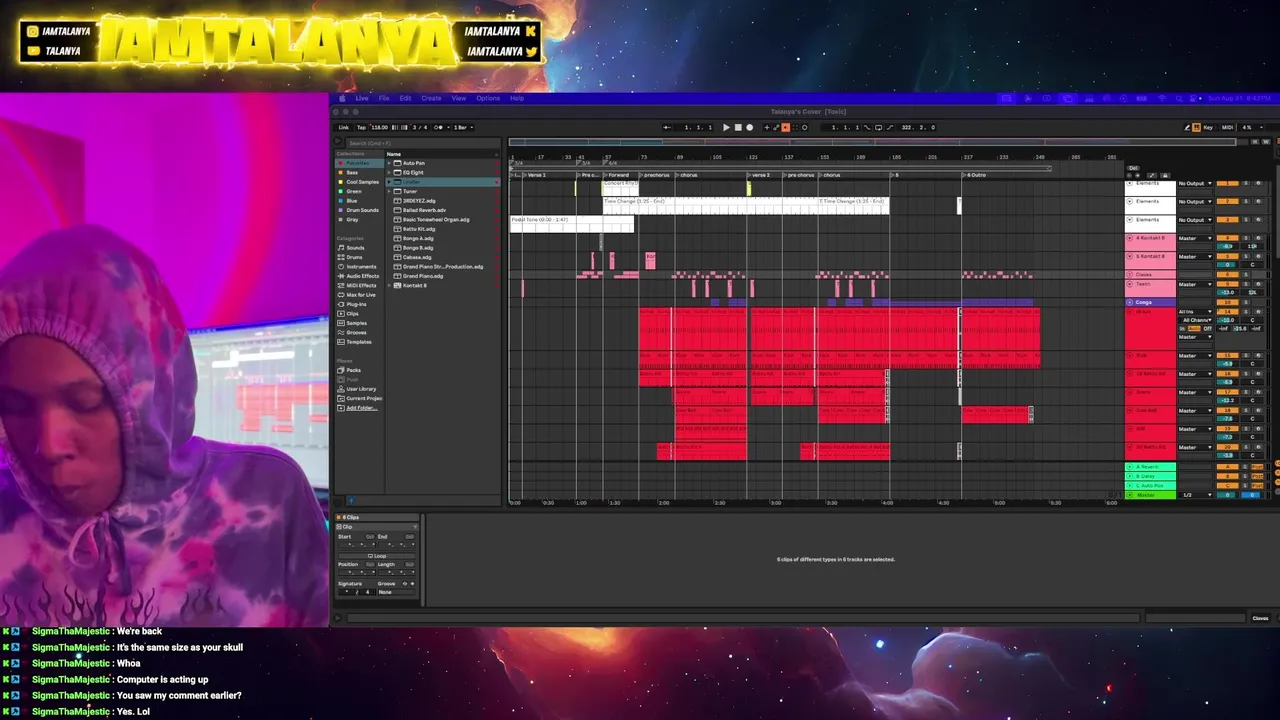Toggle the Computer MIDI Keyboard button
Screen dimensions: 1280x720
coord(1196,127)
